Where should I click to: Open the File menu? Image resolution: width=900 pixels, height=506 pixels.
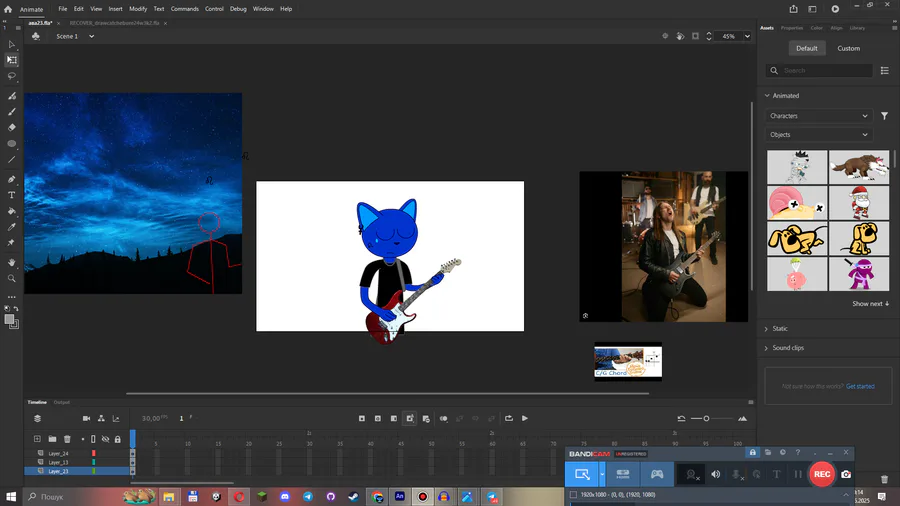63,9
